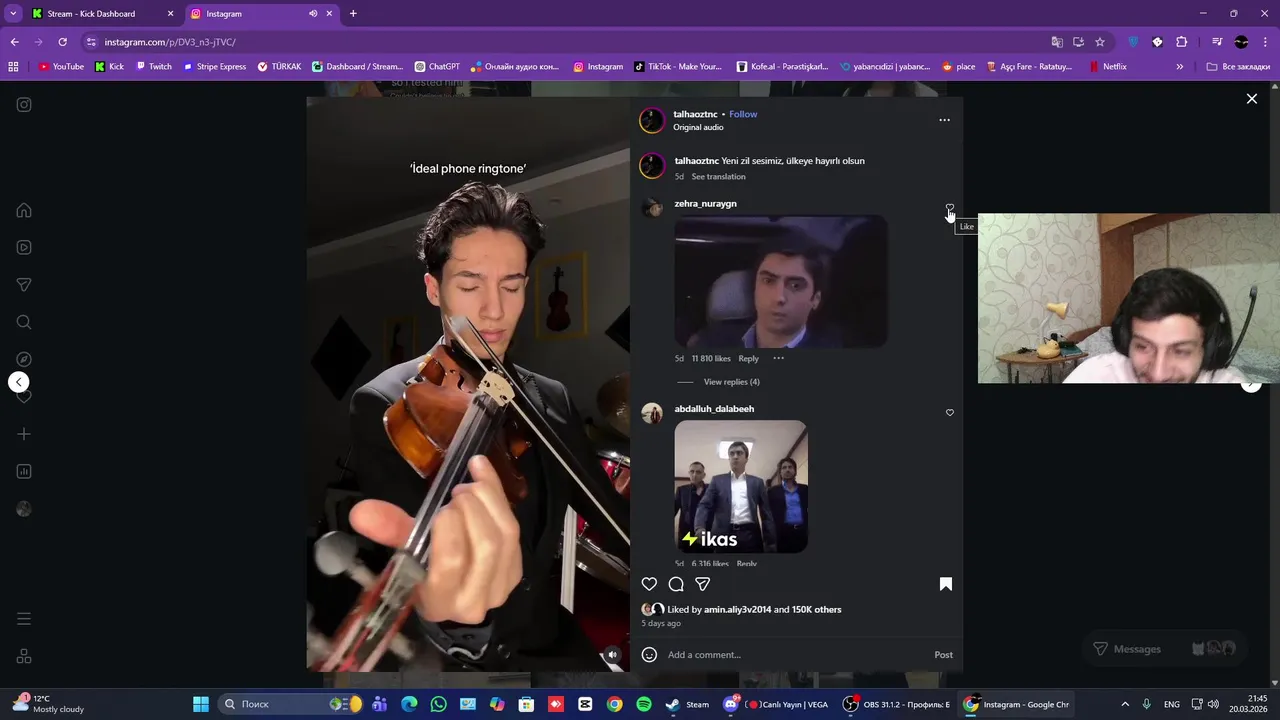Open Spotify from taskbar

click(644, 704)
